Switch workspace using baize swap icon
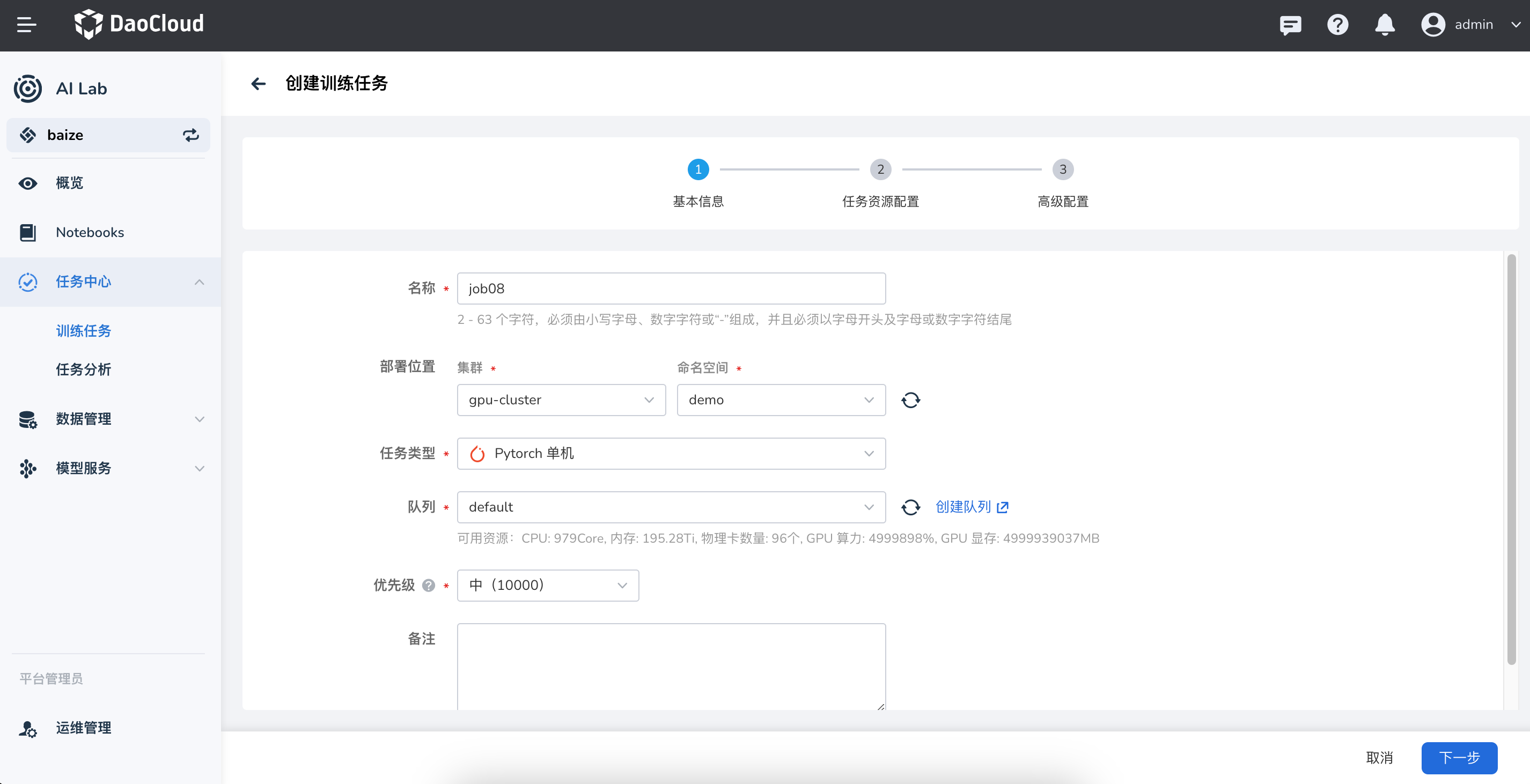Viewport: 1530px width, 784px height. 190,135
